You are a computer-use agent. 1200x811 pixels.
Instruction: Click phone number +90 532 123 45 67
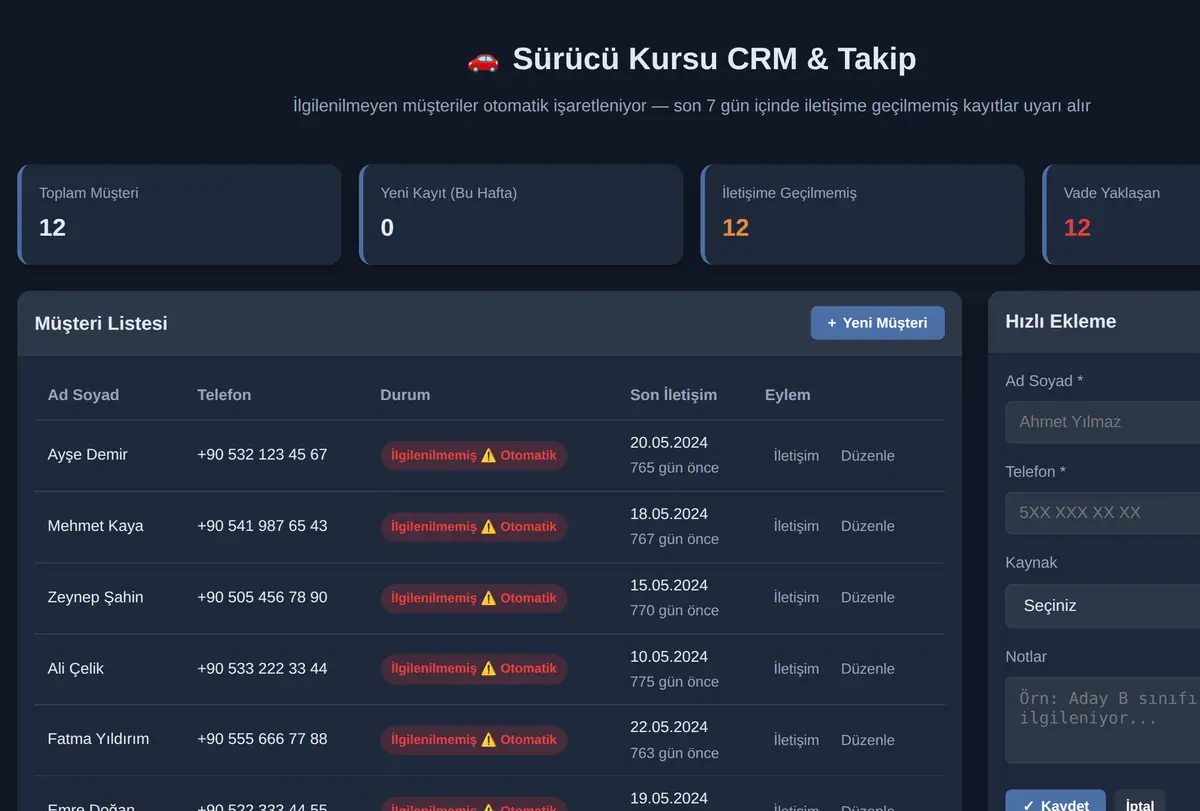click(x=262, y=455)
